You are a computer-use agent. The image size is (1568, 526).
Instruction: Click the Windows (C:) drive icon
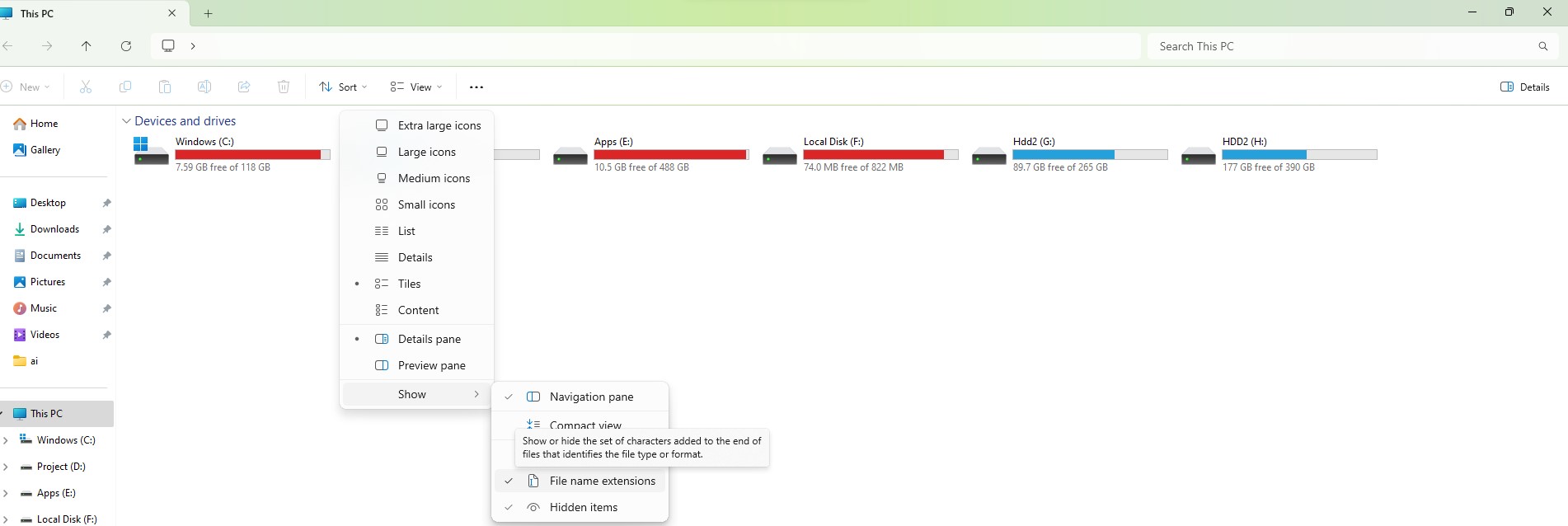tap(151, 153)
